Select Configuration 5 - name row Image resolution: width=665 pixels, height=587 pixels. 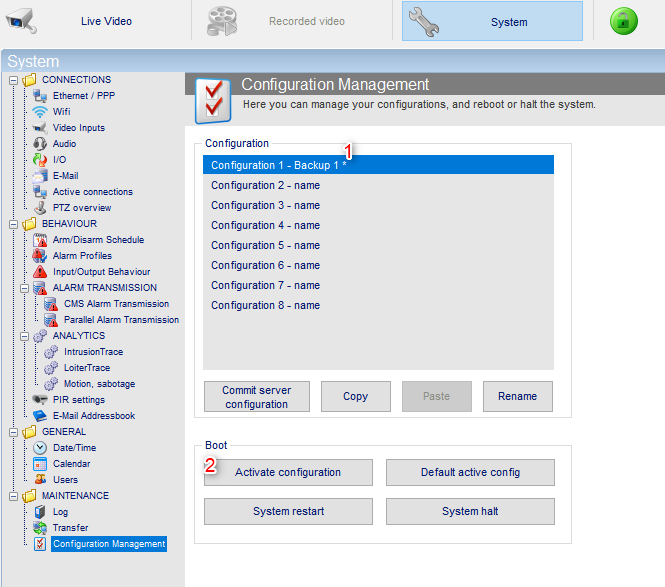point(378,245)
